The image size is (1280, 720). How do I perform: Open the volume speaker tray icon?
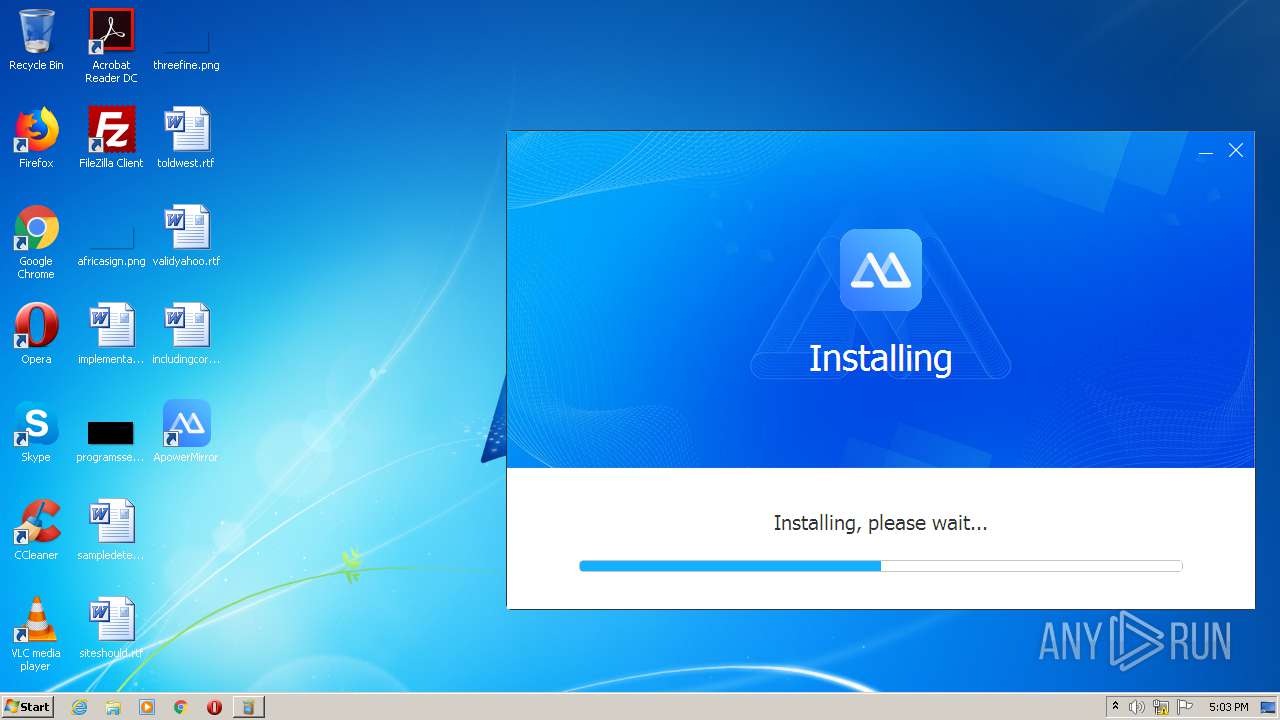(1137, 707)
